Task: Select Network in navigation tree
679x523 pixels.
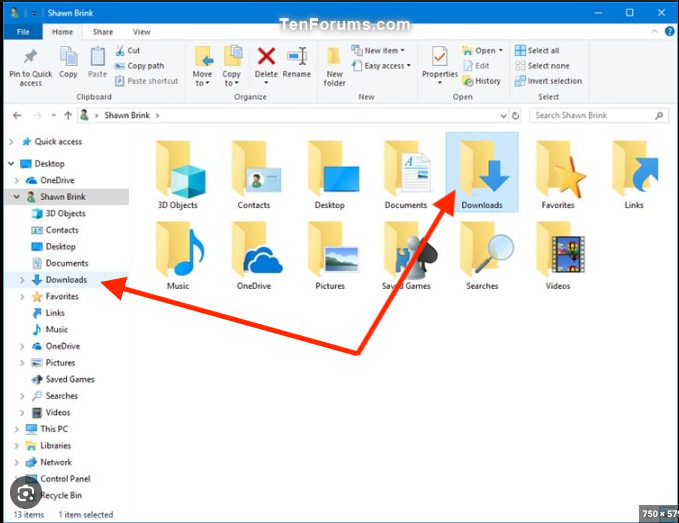Action: [56, 462]
